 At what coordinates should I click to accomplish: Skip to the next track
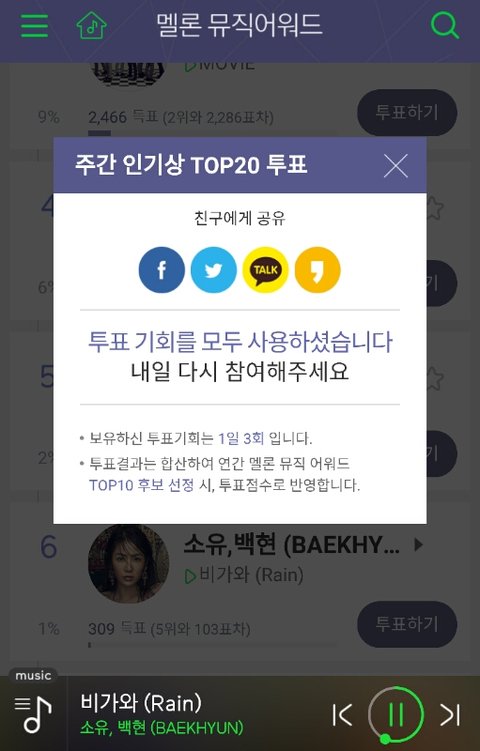pos(451,715)
